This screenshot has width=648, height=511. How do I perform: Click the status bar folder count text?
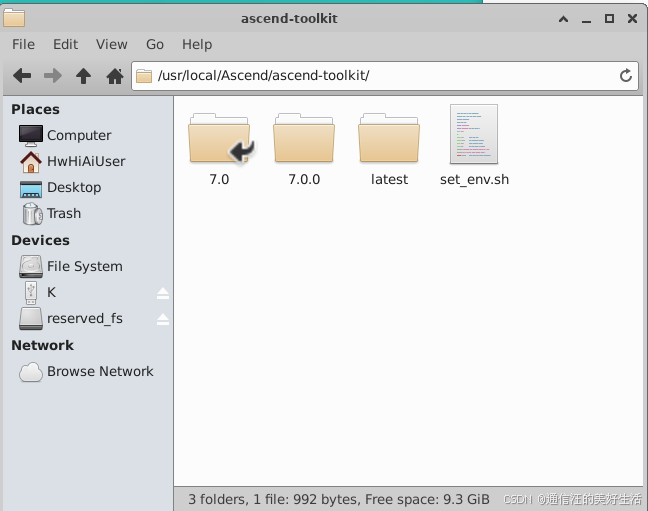[339, 499]
